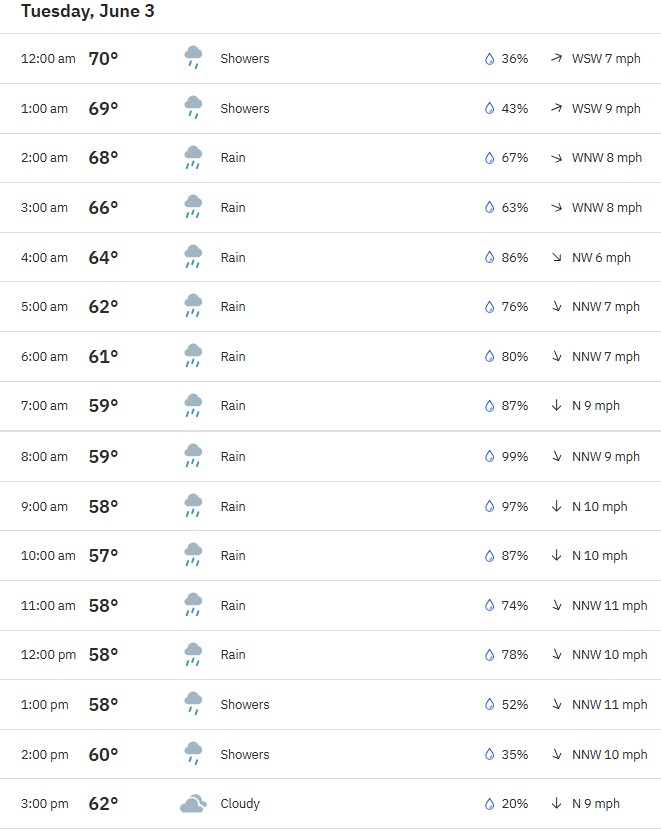Click the cloudy icon at 3:00 pm
This screenshot has width=661, height=831.
pos(193,803)
